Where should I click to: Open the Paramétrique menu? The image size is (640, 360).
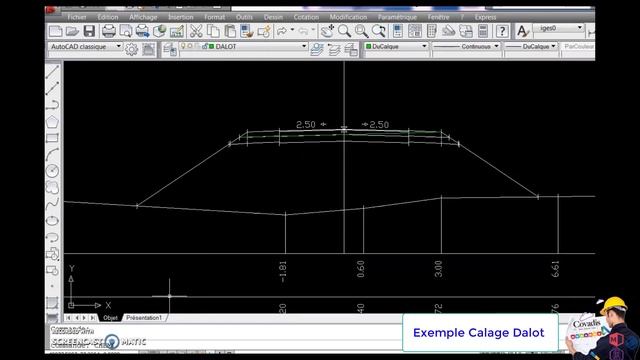397,17
